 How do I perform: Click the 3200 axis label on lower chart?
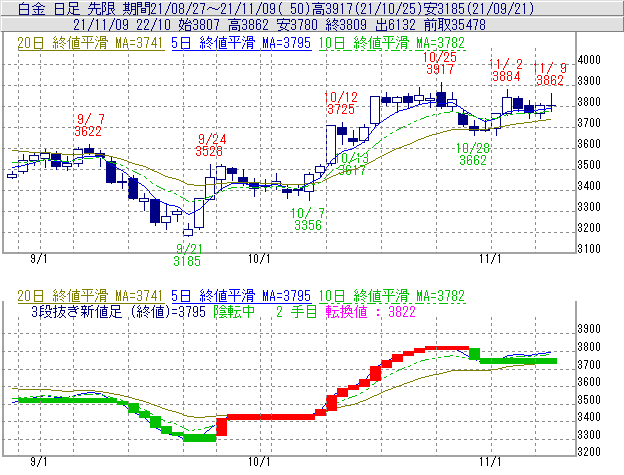click(x=589, y=452)
